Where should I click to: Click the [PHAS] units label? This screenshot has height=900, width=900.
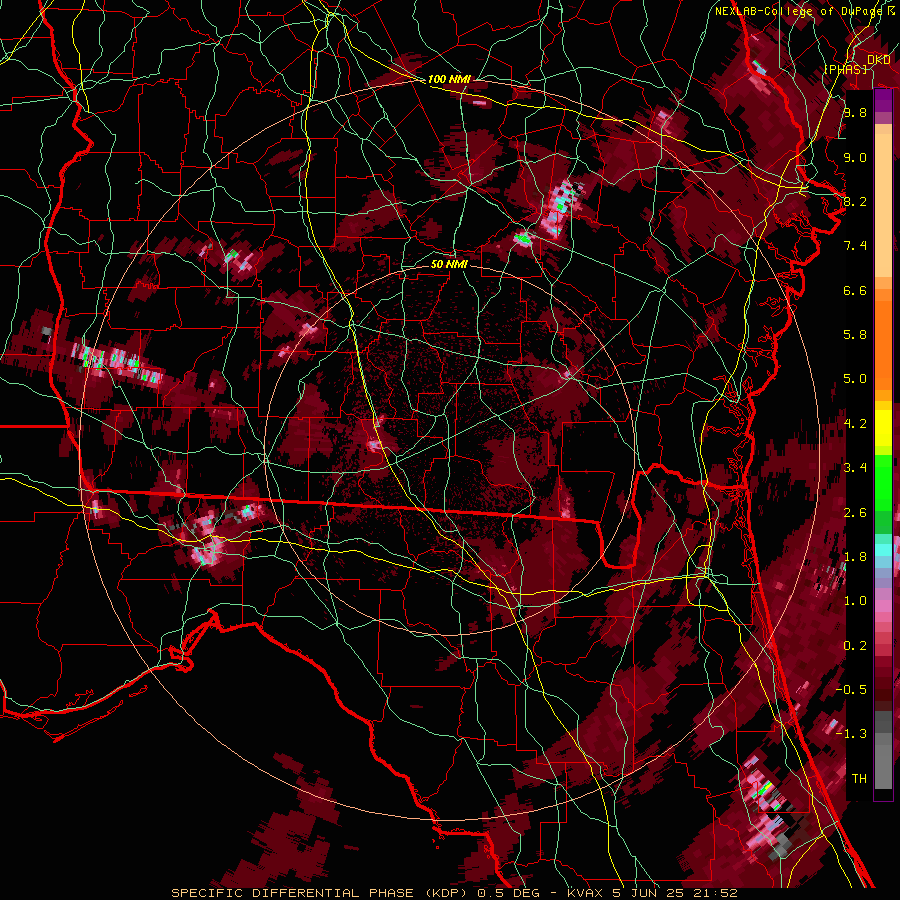845,70
